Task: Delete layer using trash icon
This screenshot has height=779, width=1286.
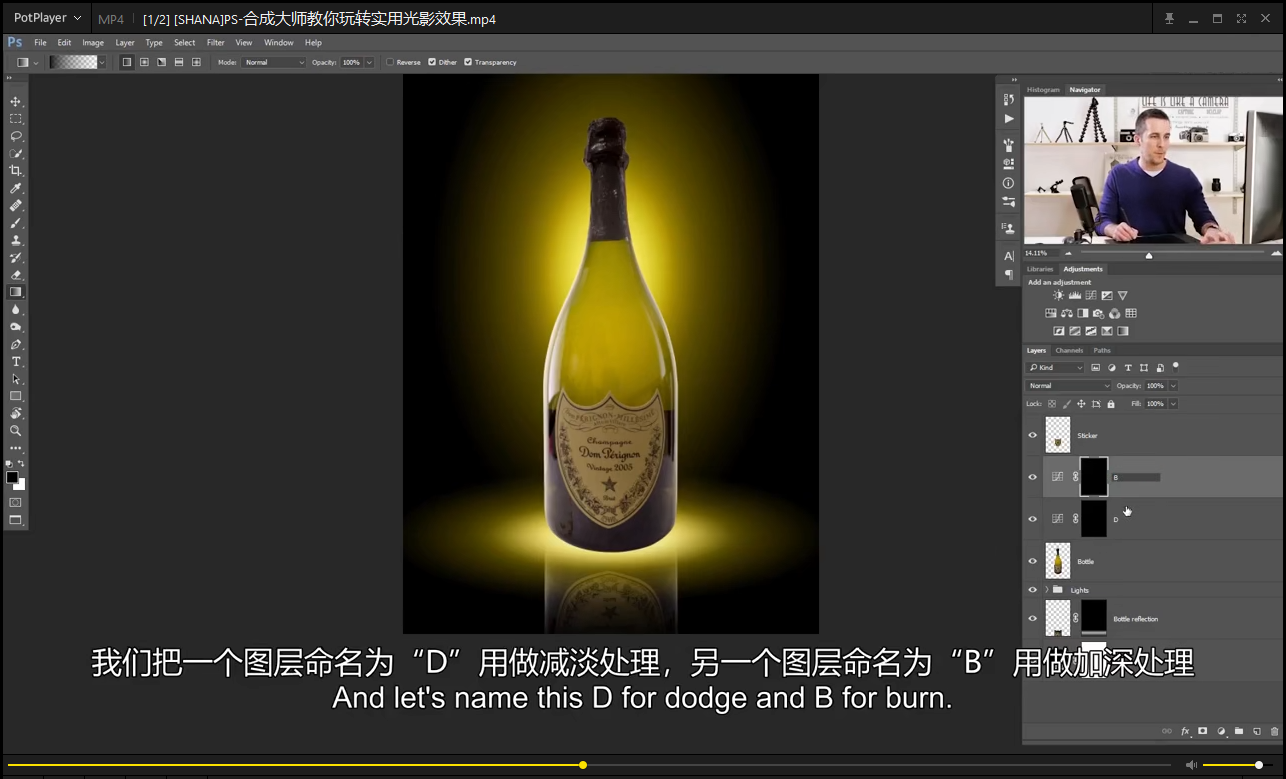Action: tap(1274, 731)
